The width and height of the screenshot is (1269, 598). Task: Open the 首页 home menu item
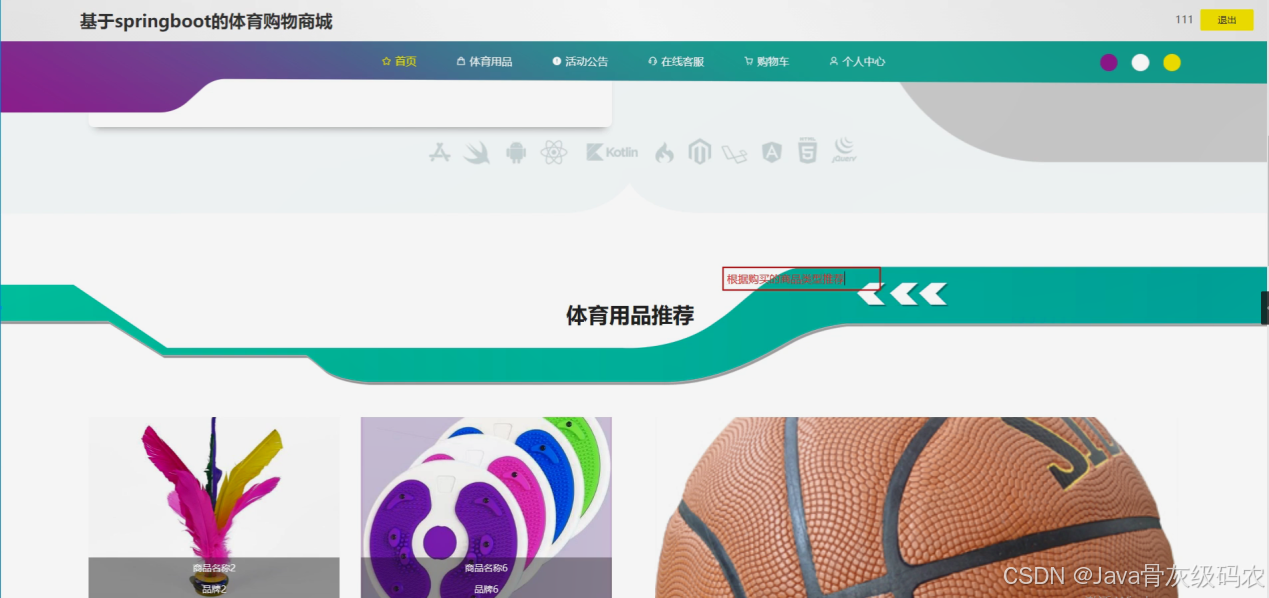click(399, 62)
